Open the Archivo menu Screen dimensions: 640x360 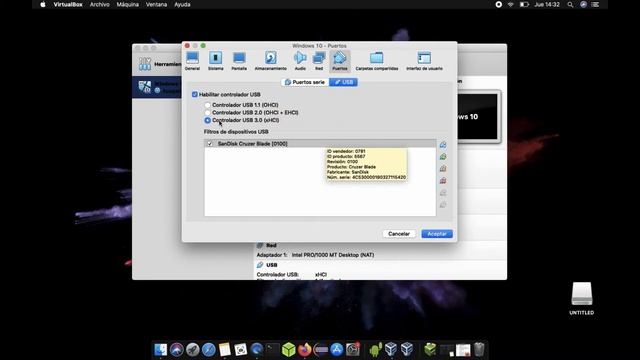pyautogui.click(x=100, y=4)
